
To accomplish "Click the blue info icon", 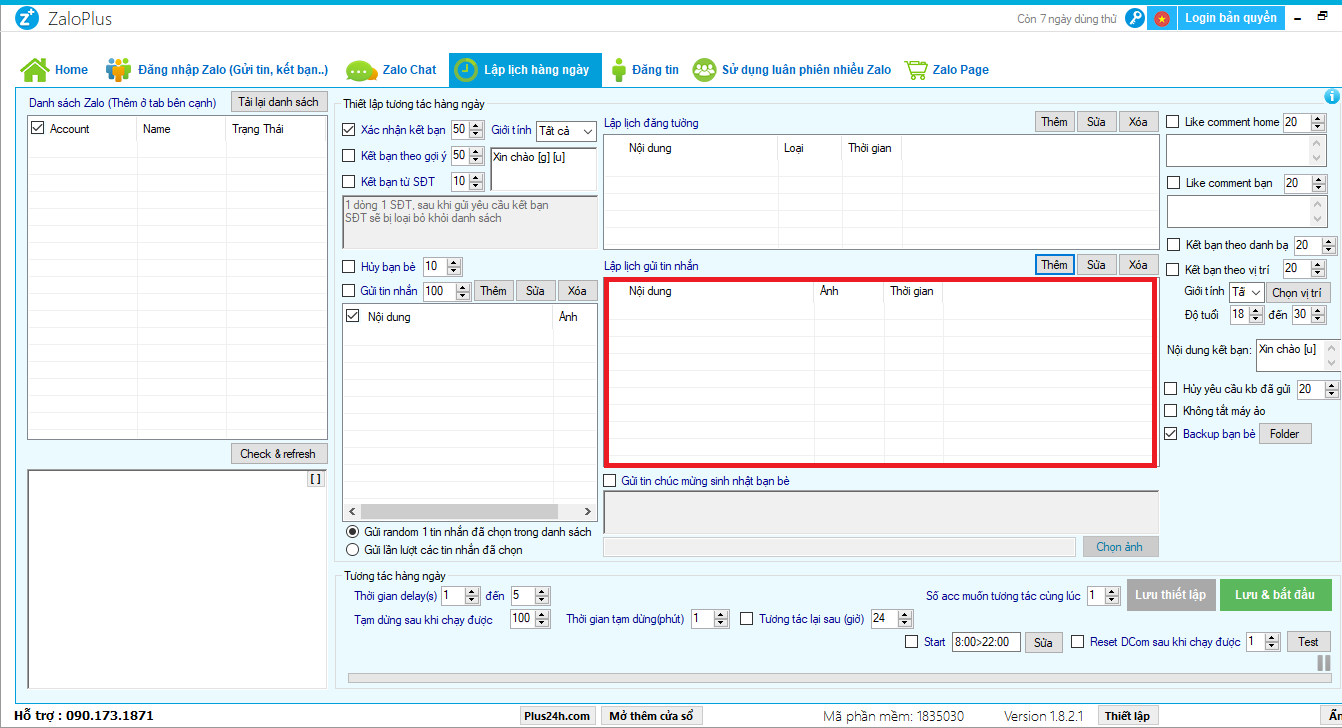I will 1331,96.
